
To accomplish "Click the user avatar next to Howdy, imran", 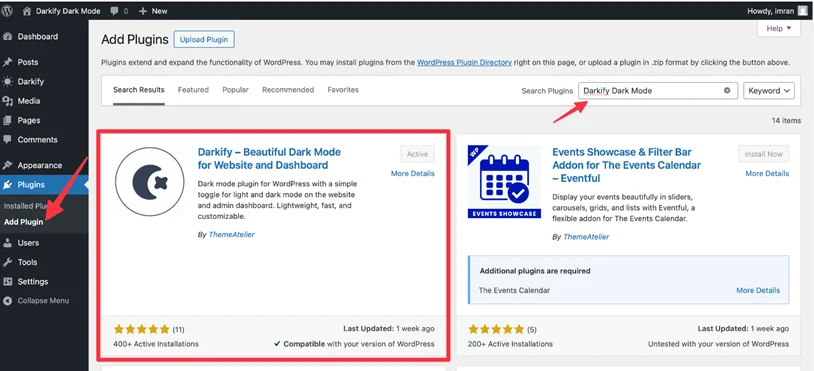I will click(x=803, y=11).
